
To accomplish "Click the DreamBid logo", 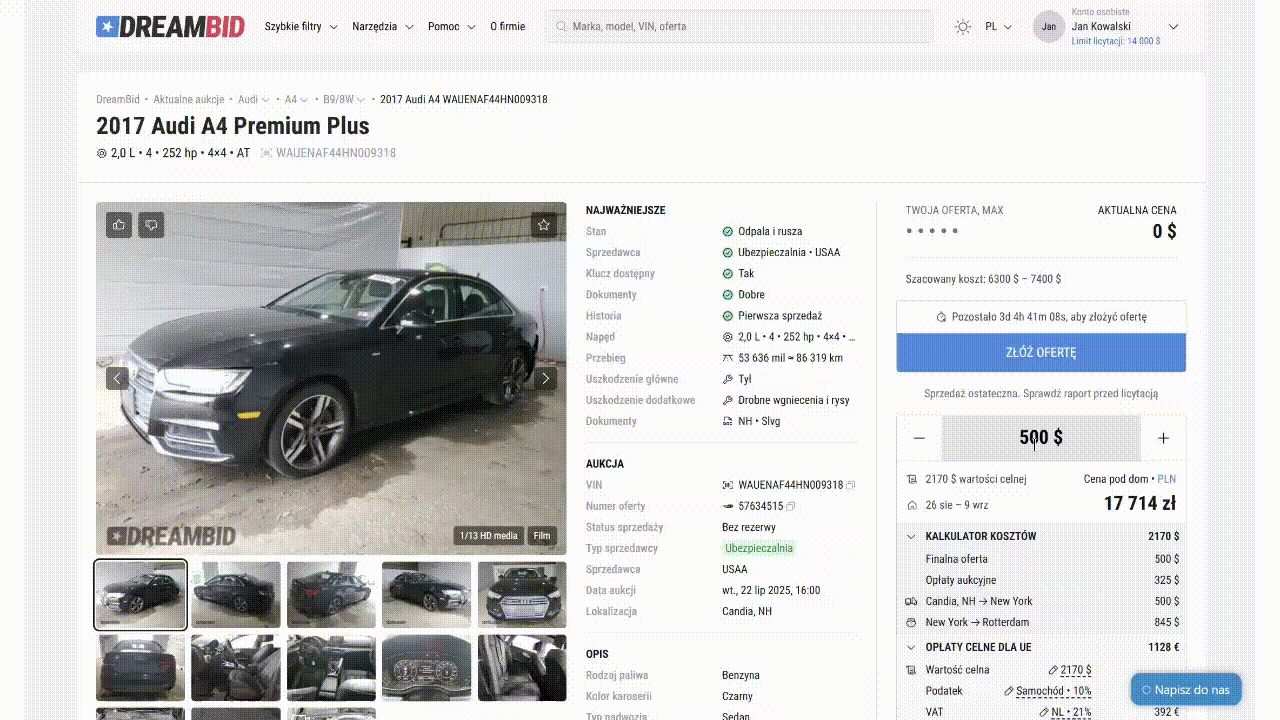I will pyautogui.click(x=170, y=27).
